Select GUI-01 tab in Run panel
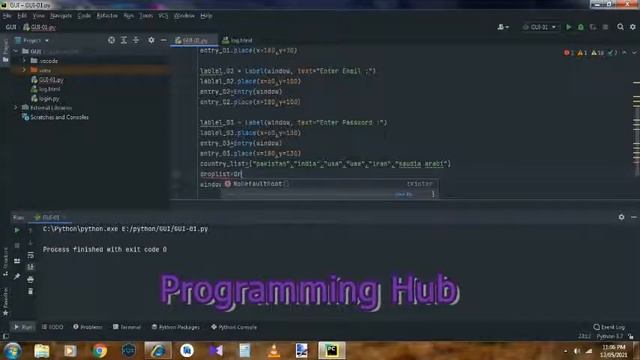The width and height of the screenshot is (640, 360). pyautogui.click(x=49, y=217)
